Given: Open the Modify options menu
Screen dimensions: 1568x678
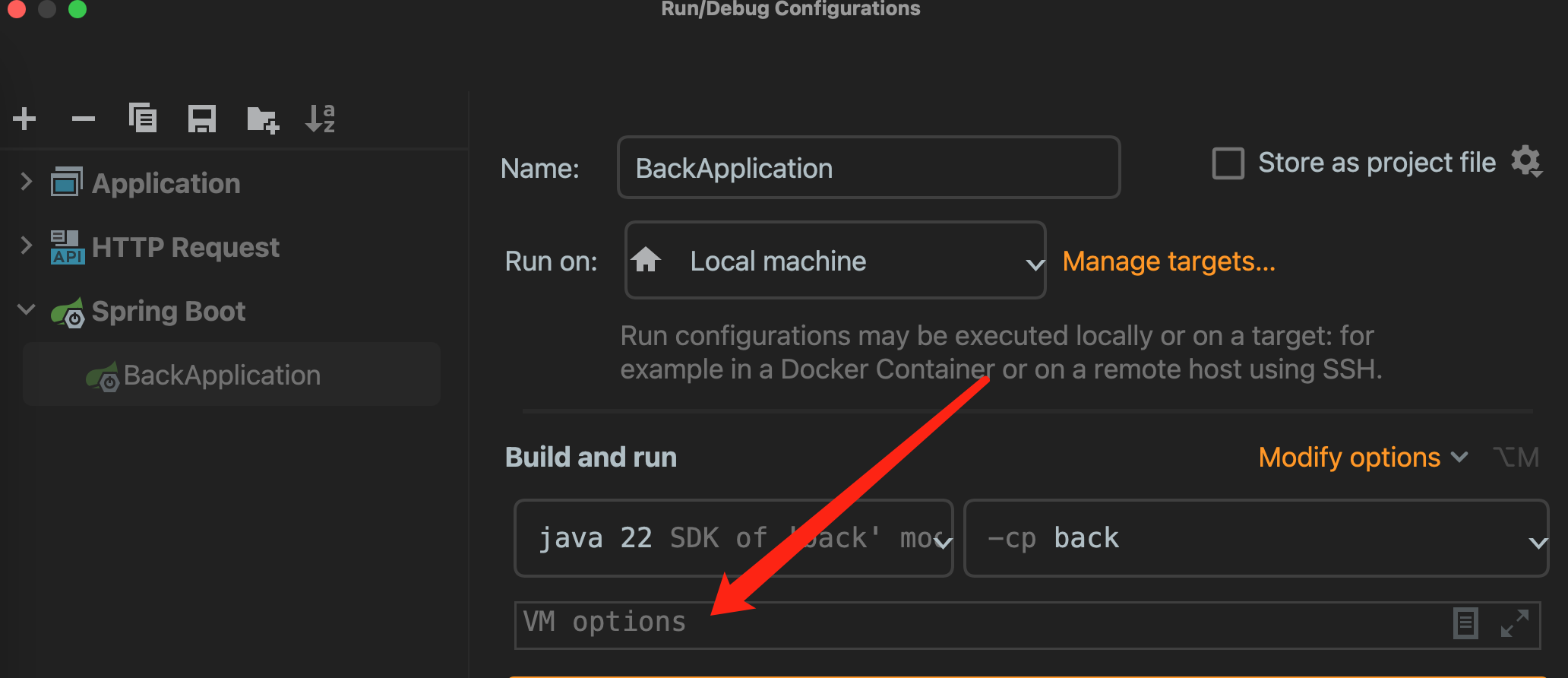Looking at the screenshot, I should click(x=1362, y=458).
